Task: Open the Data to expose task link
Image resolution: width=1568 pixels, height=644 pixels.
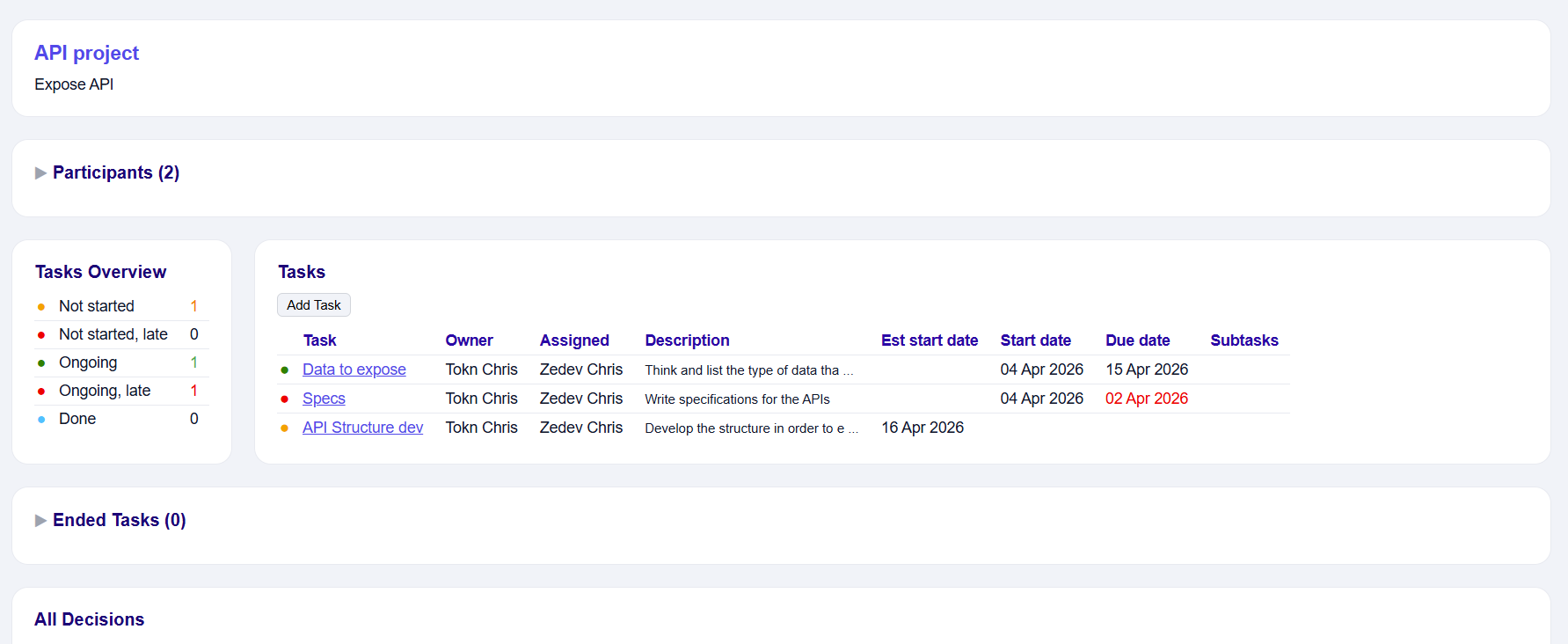Action: (354, 370)
